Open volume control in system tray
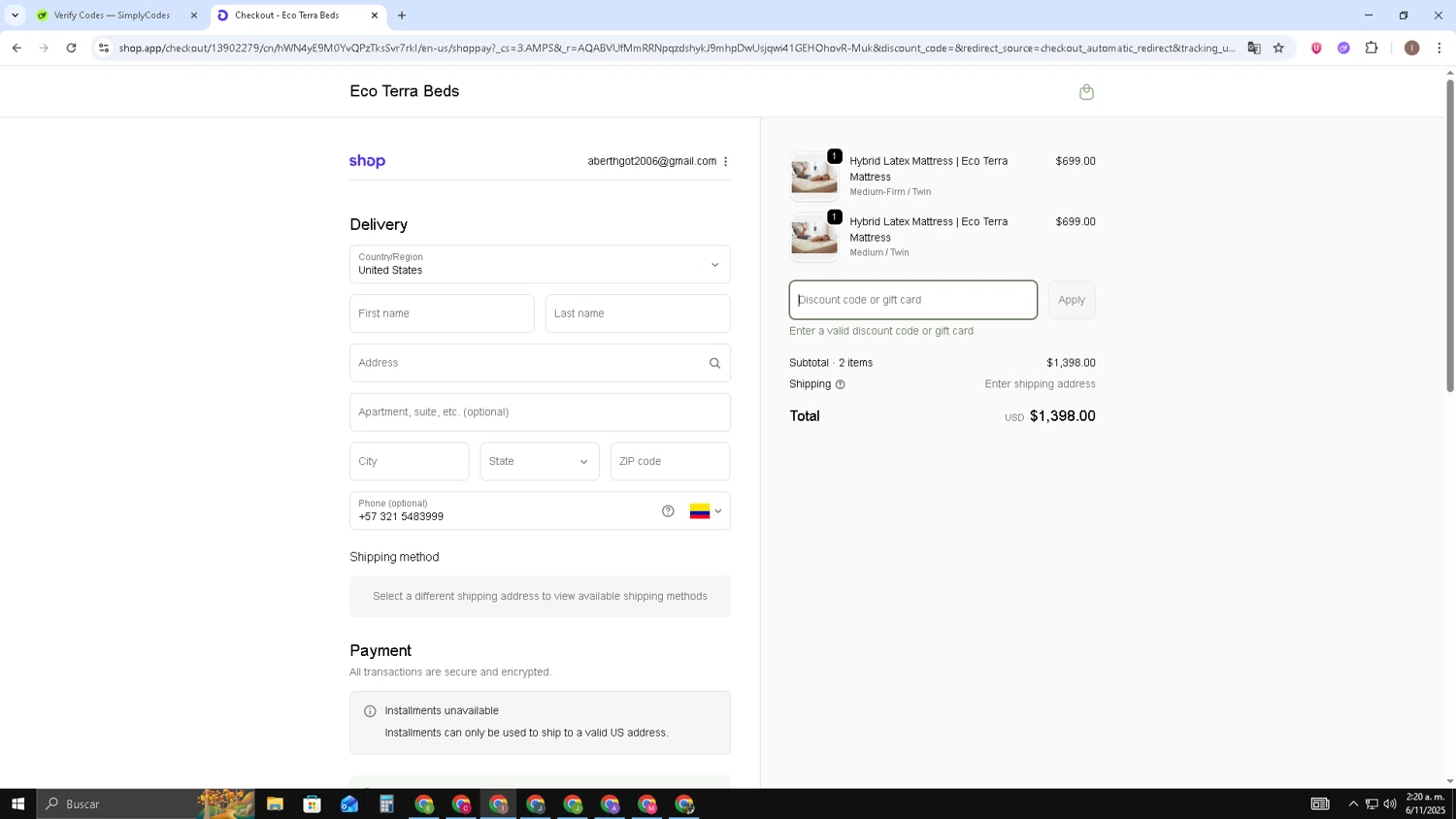This screenshot has width=1456, height=819. point(1390,803)
